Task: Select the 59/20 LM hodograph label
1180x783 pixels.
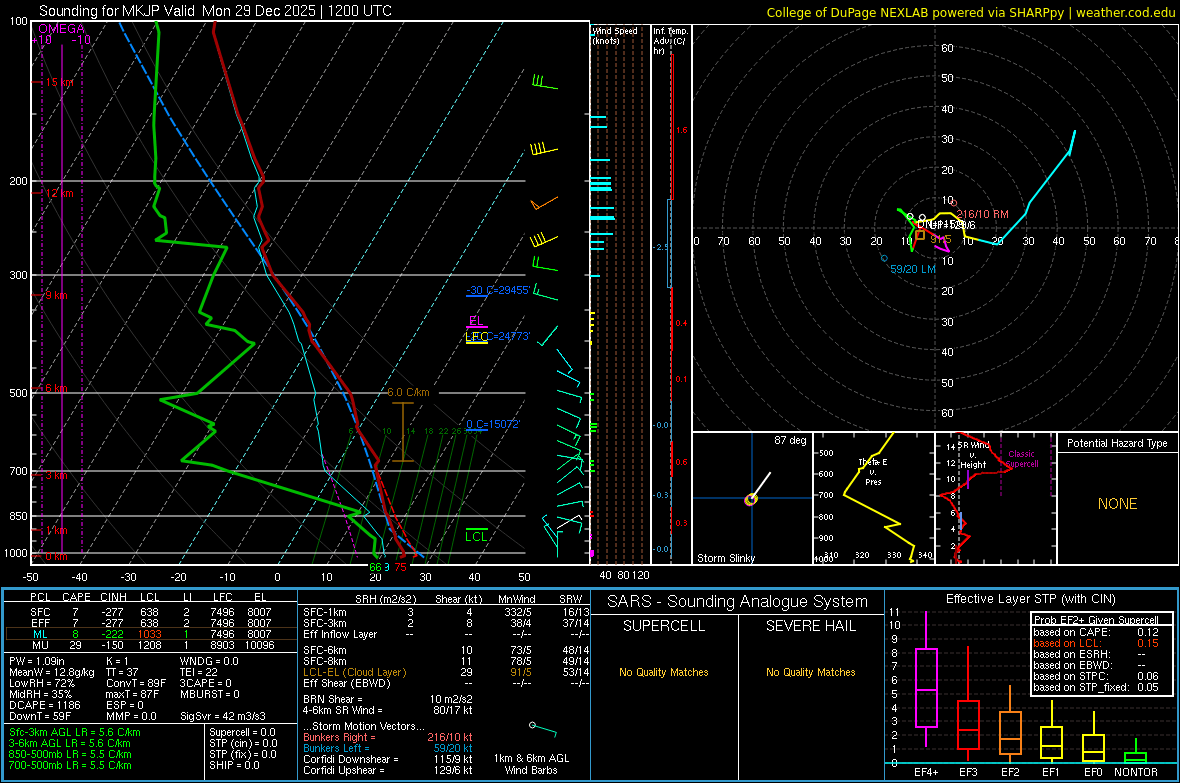Action: (913, 269)
